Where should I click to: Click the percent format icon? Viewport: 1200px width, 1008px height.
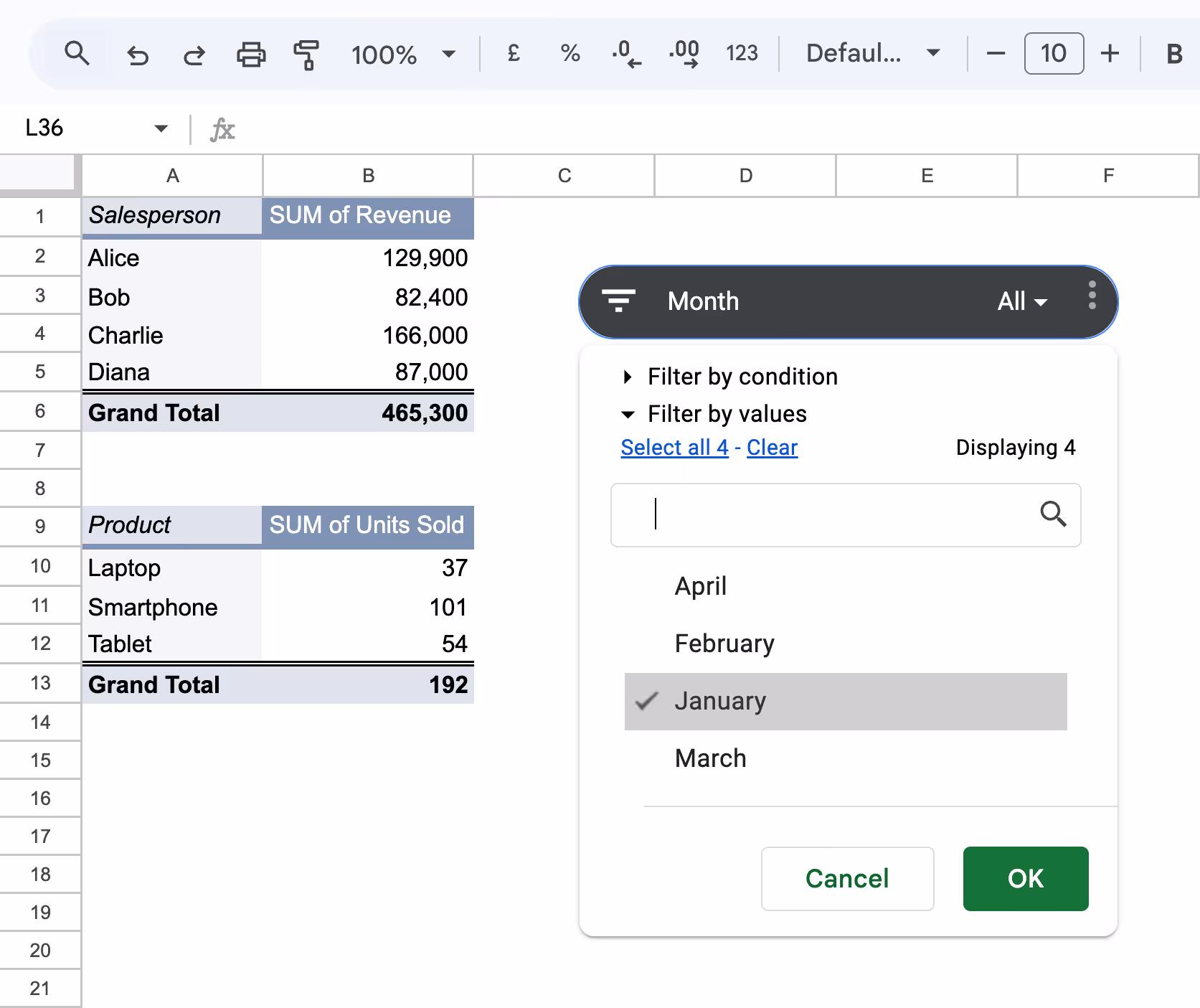(570, 53)
